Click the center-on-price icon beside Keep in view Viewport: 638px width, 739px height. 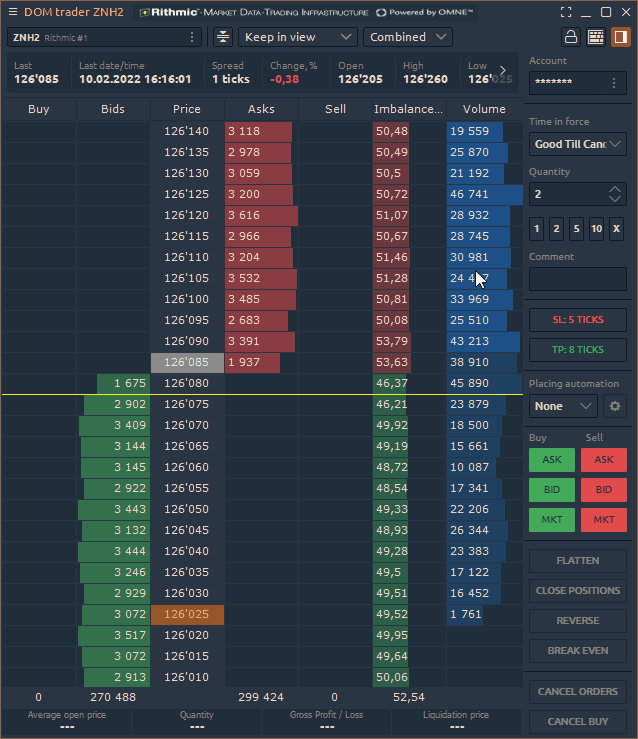222,37
